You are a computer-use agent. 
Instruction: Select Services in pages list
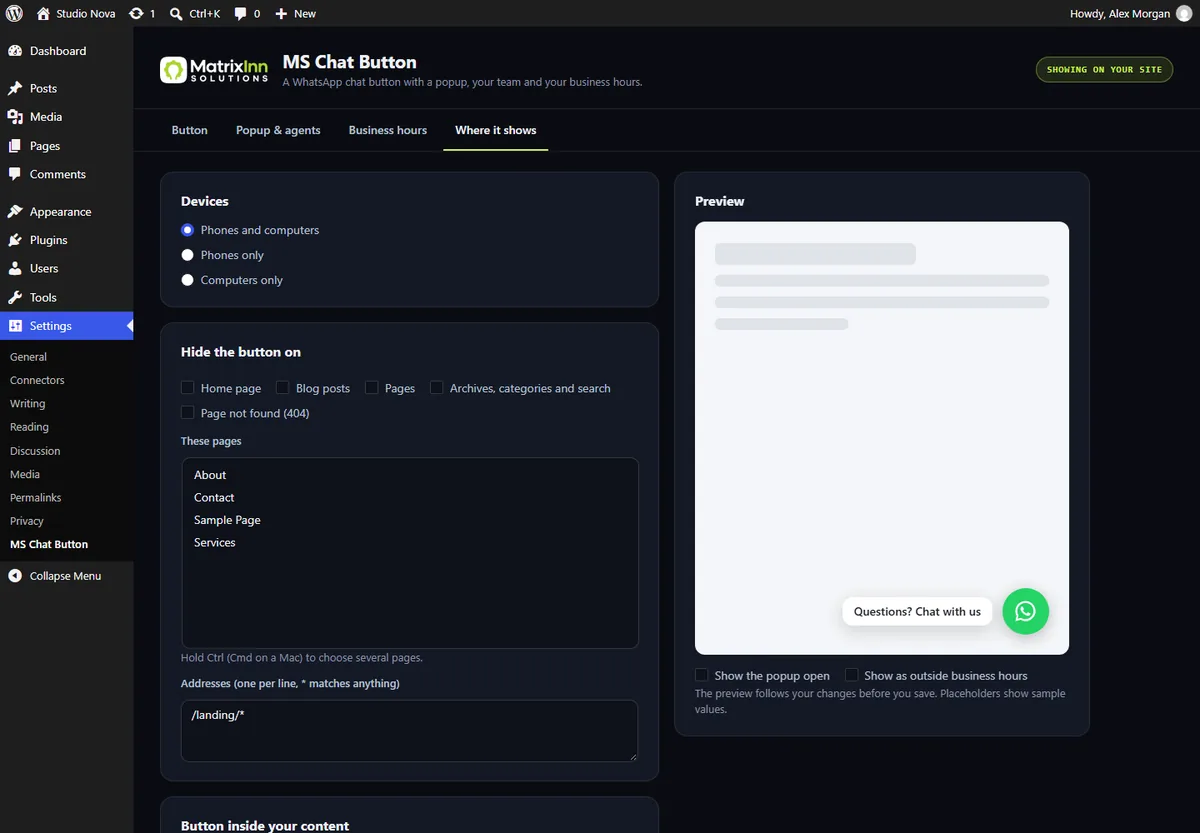click(x=410, y=542)
